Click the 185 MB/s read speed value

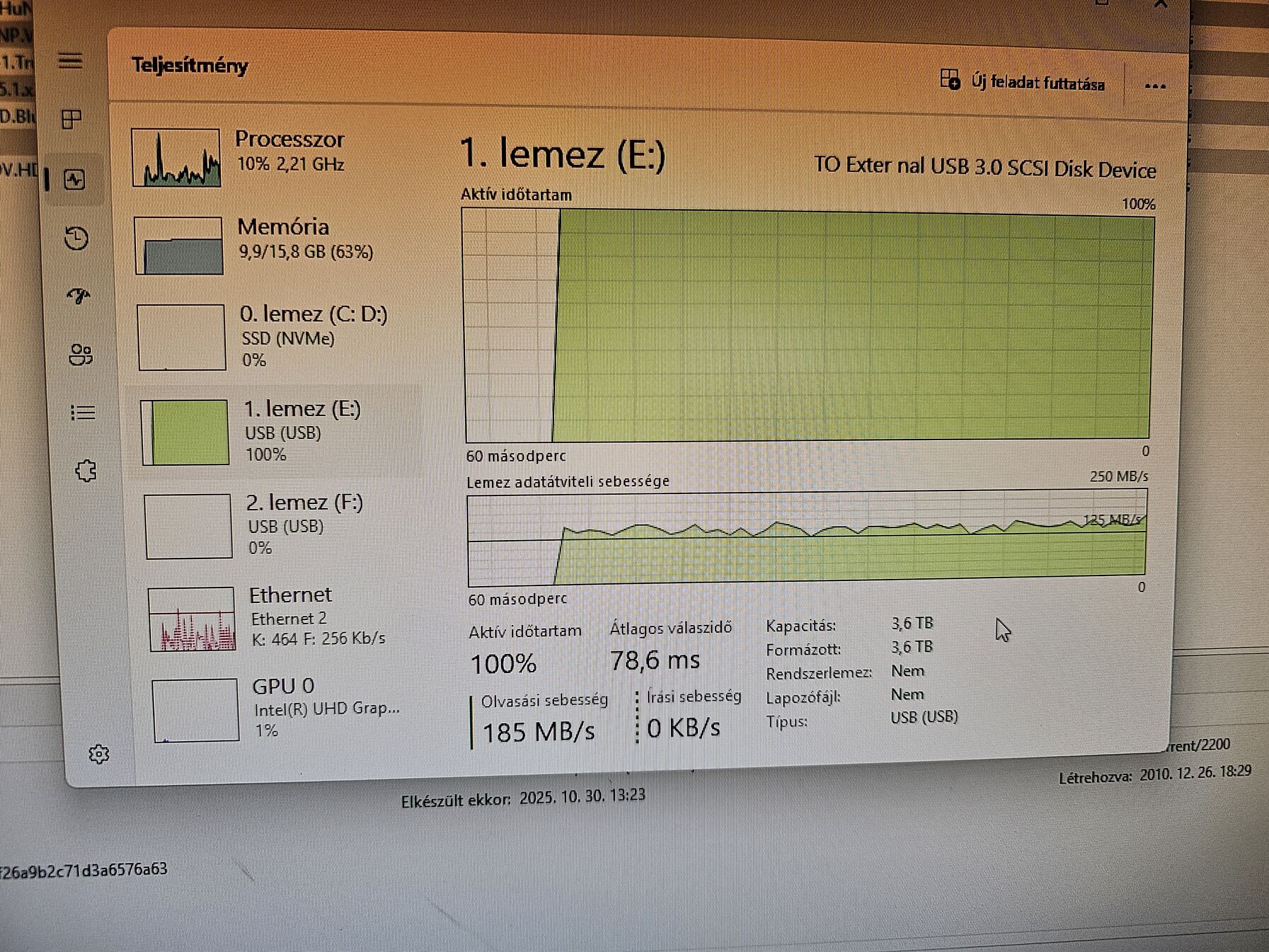point(539,732)
